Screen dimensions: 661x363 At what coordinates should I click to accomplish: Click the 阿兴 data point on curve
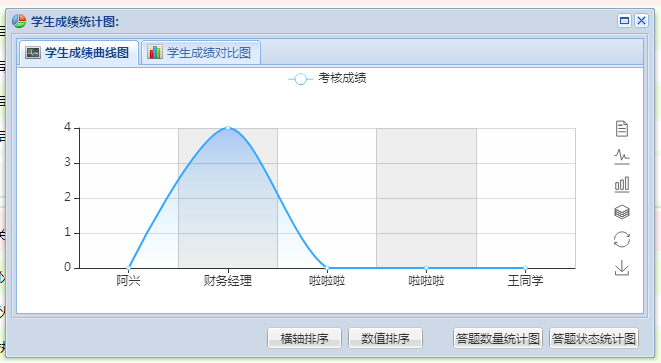pyautogui.click(x=129, y=268)
